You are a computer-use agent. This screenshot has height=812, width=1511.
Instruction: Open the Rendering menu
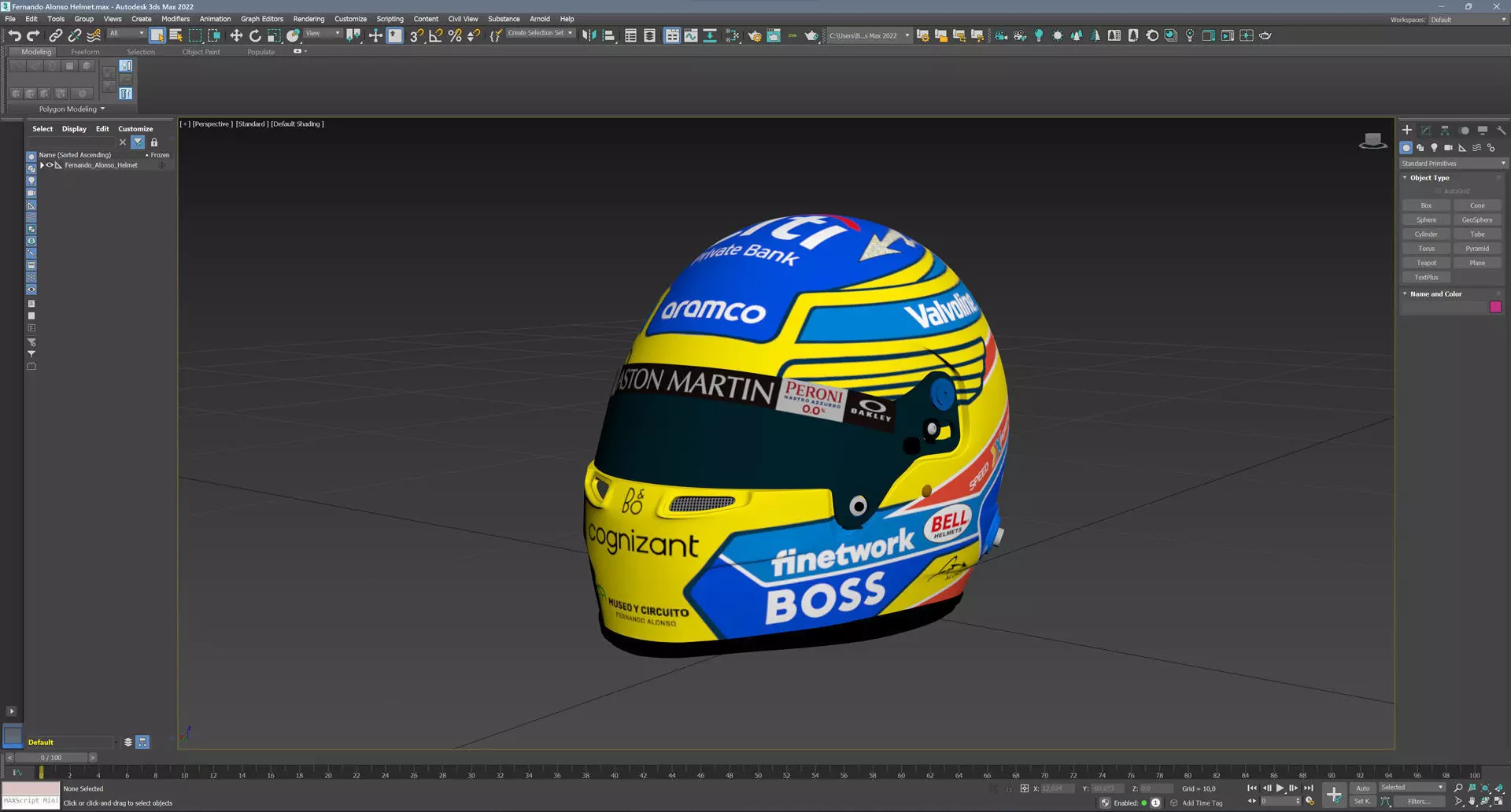tap(308, 19)
